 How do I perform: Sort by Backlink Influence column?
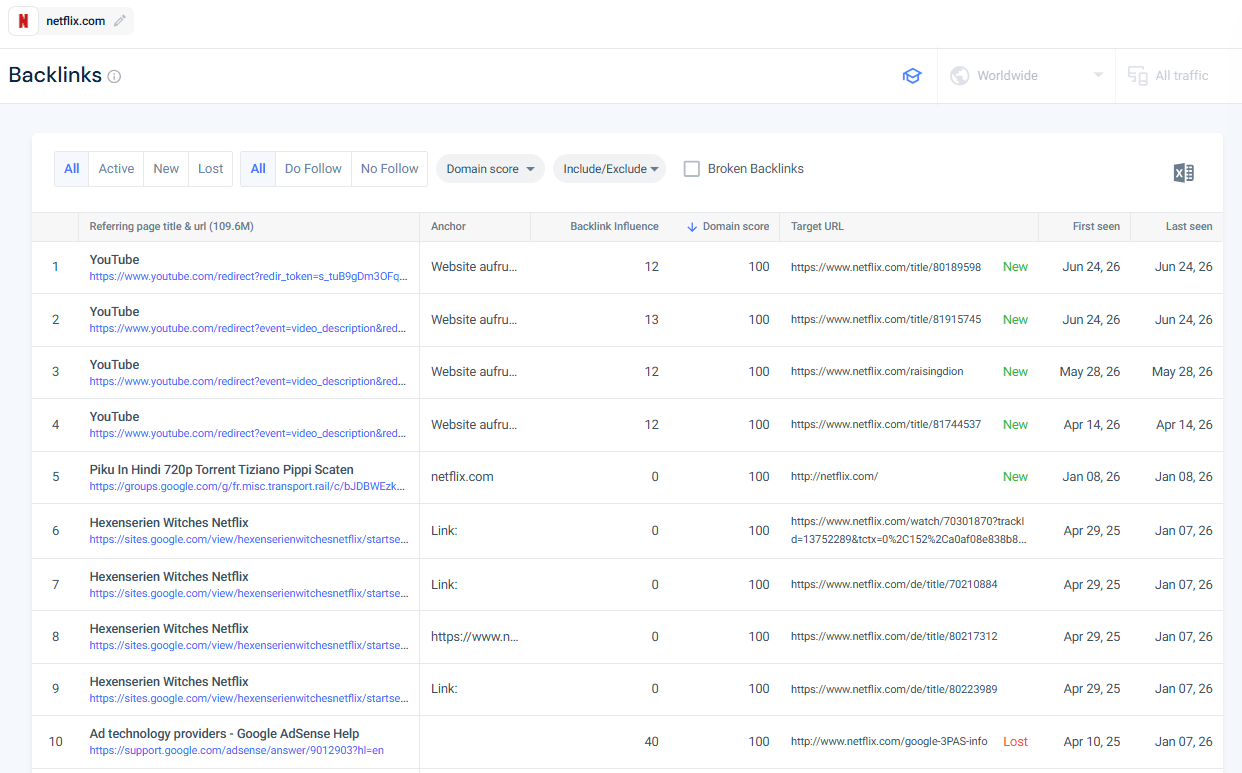tap(614, 227)
